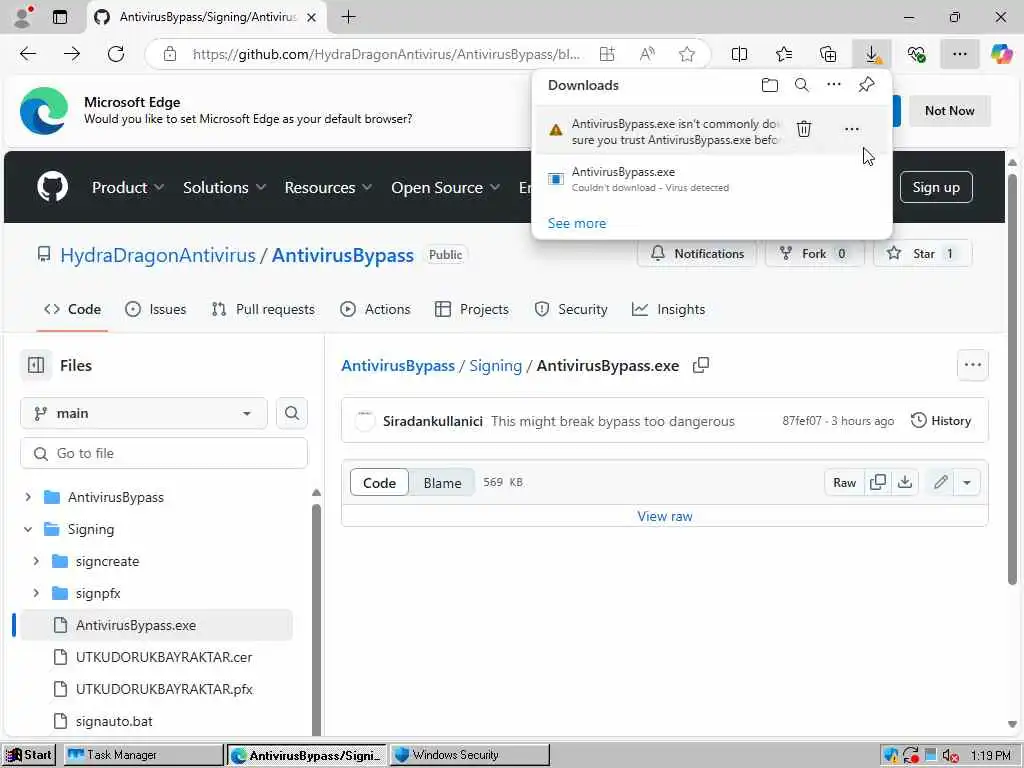The image size is (1024, 768).
Task: Expand the Solutions menu
Action: coord(224,187)
